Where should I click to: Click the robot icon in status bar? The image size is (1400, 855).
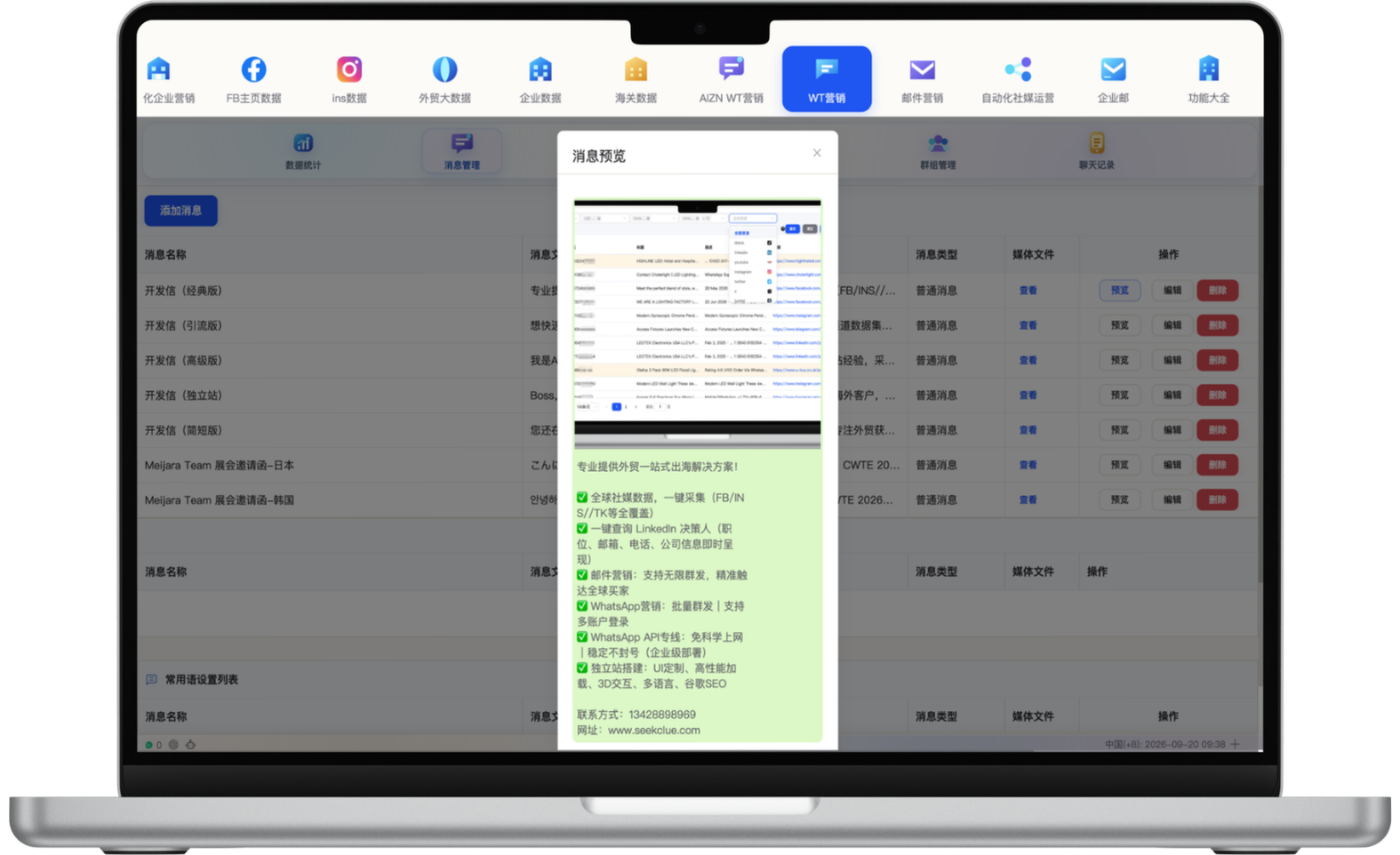coord(190,745)
